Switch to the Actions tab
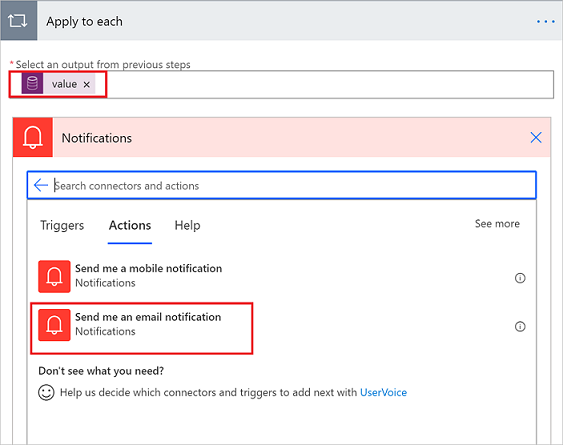 click(x=130, y=226)
